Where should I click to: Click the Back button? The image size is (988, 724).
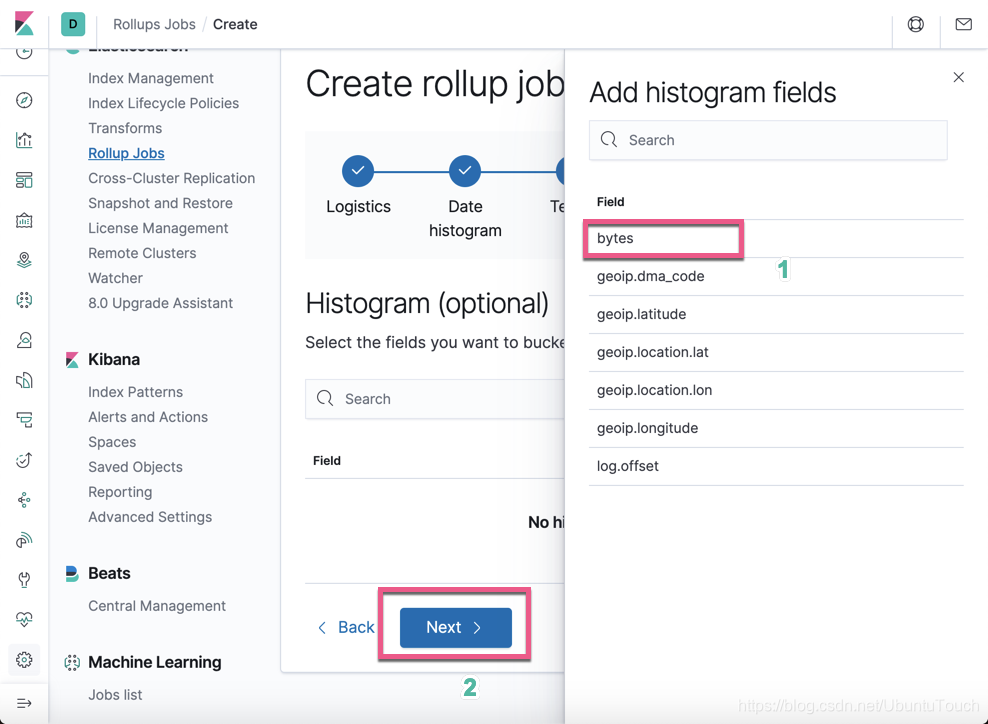tap(346, 627)
